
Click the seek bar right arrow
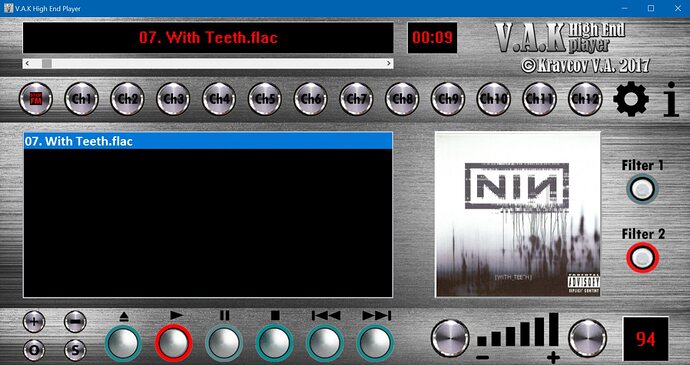(389, 63)
